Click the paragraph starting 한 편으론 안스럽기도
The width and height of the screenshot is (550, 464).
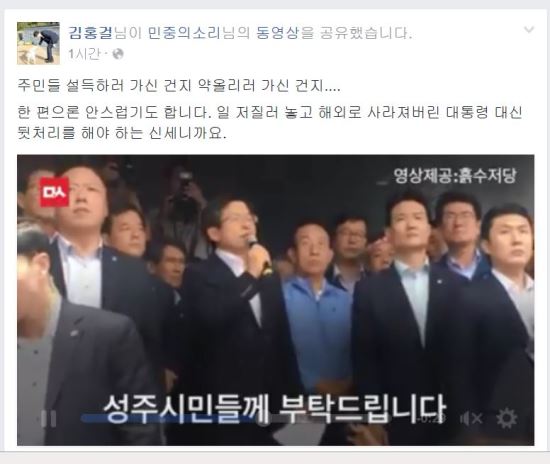270,122
